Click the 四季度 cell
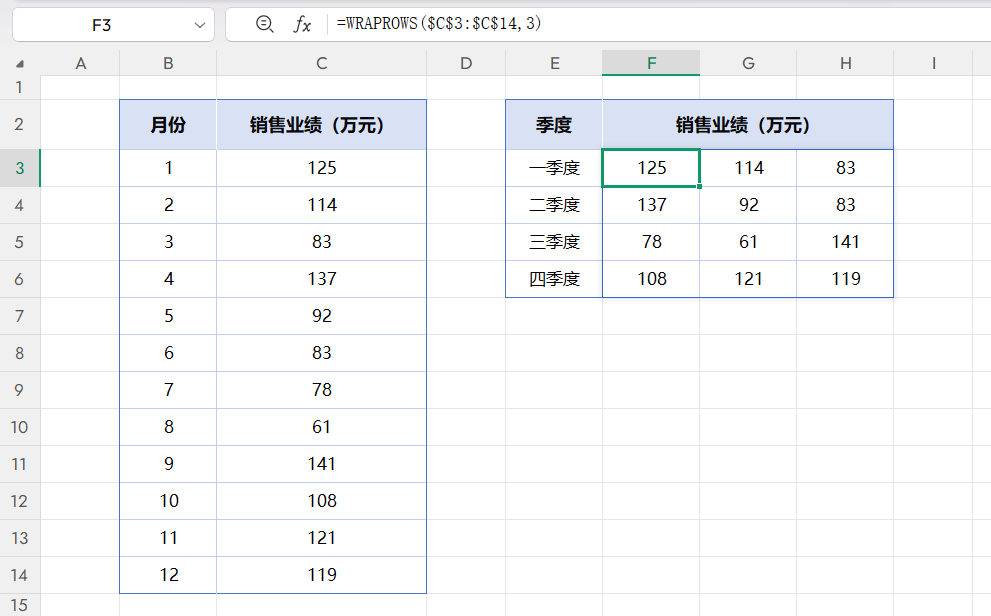 (x=554, y=279)
